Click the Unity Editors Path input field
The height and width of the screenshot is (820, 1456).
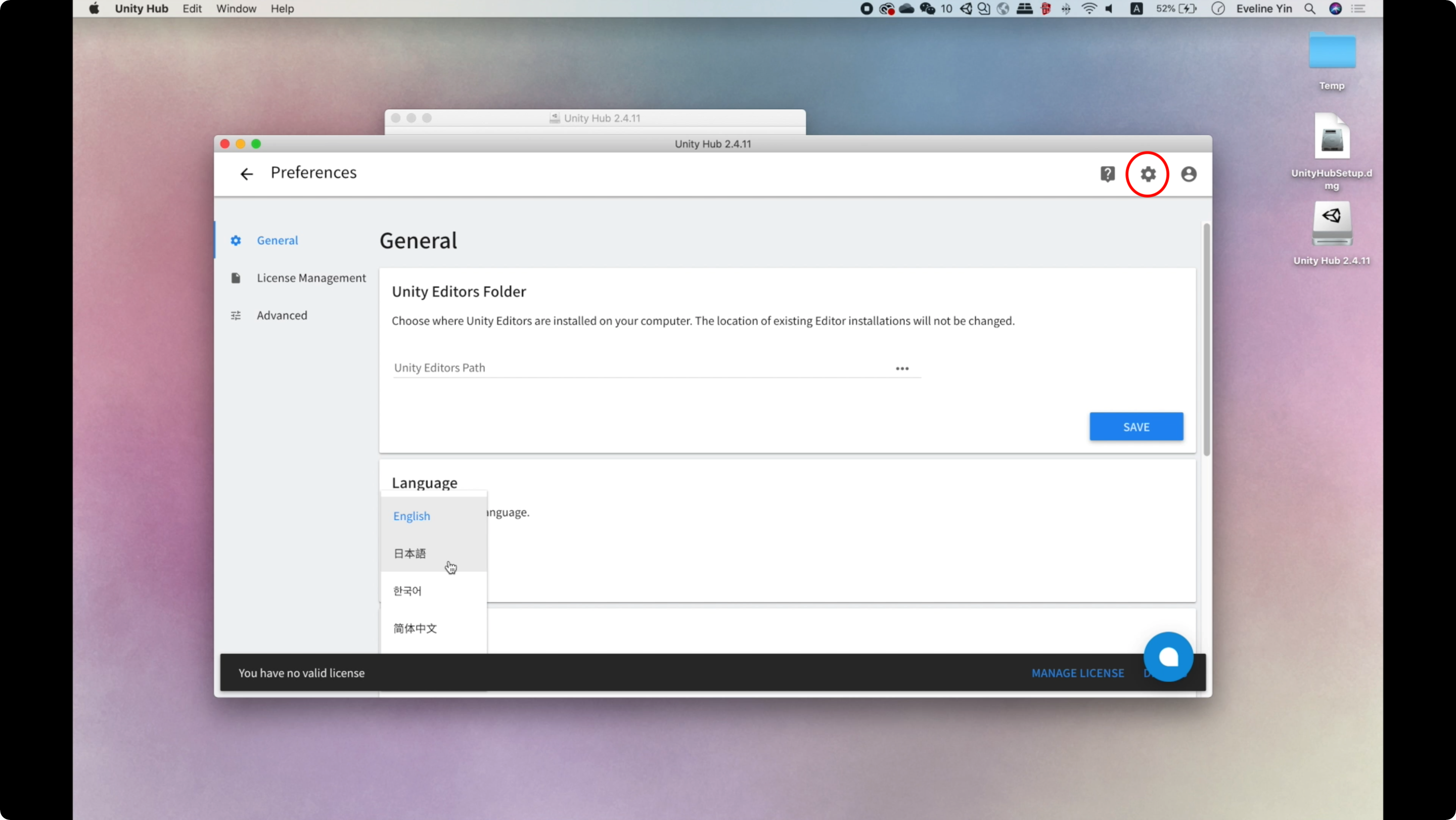(639, 368)
